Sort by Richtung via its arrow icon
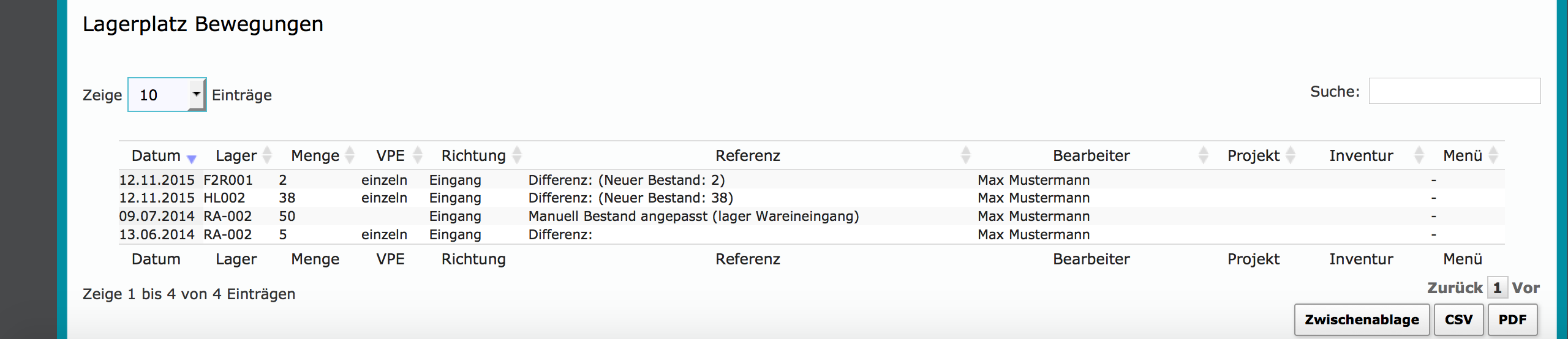This screenshot has width=1568, height=339. (517, 155)
